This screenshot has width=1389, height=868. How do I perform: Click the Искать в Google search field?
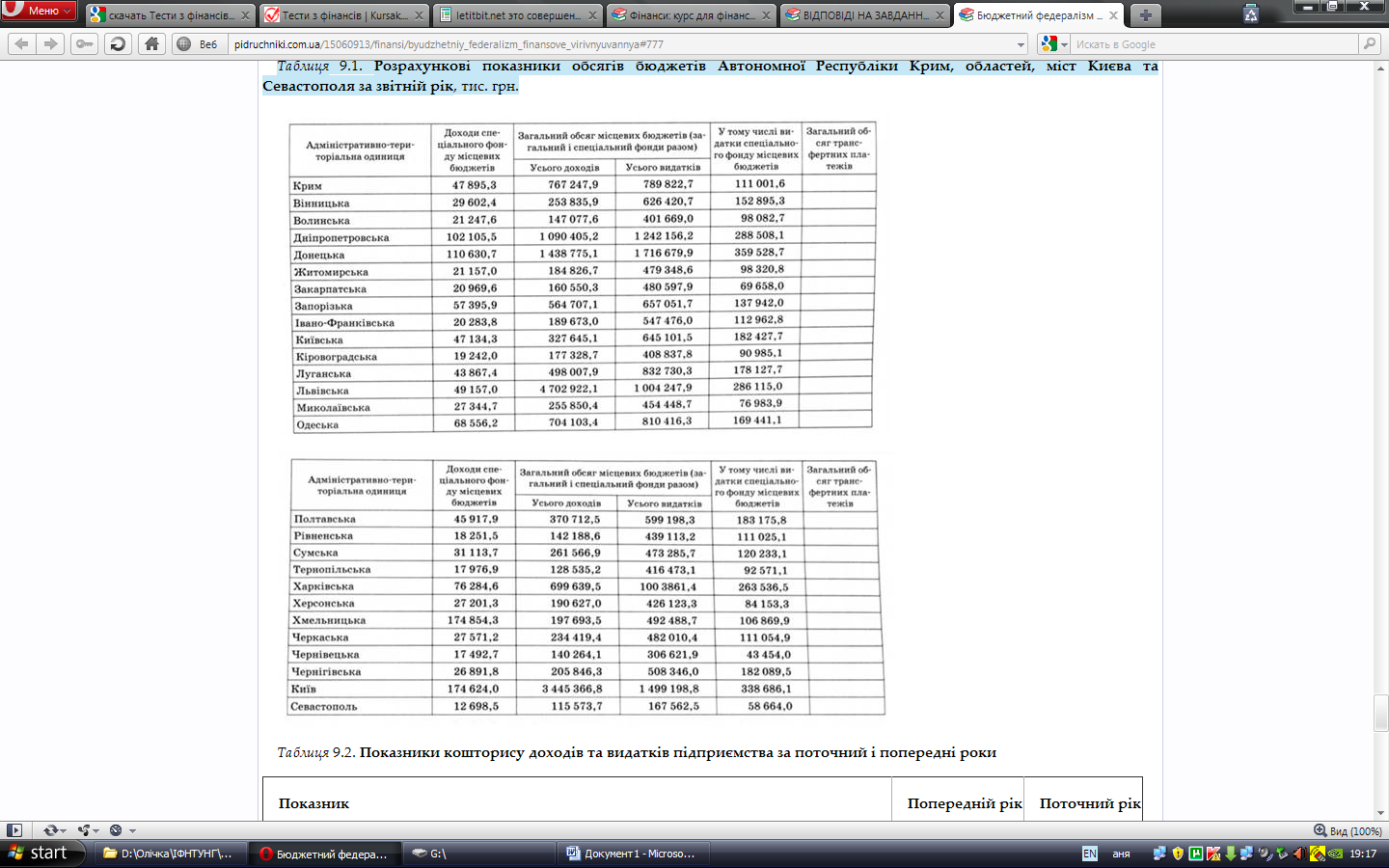coord(1215,44)
